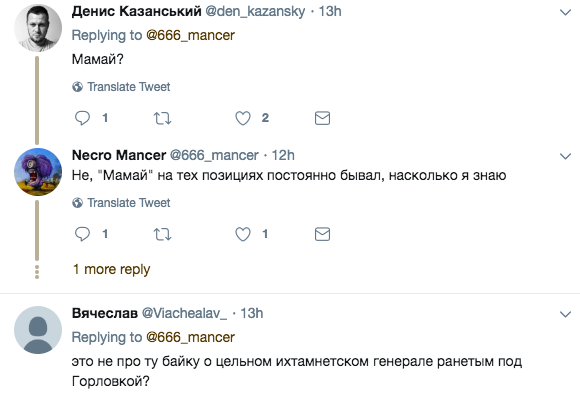Open Necro Mancer's purple minion avatar
The image size is (580, 399).
38,172
